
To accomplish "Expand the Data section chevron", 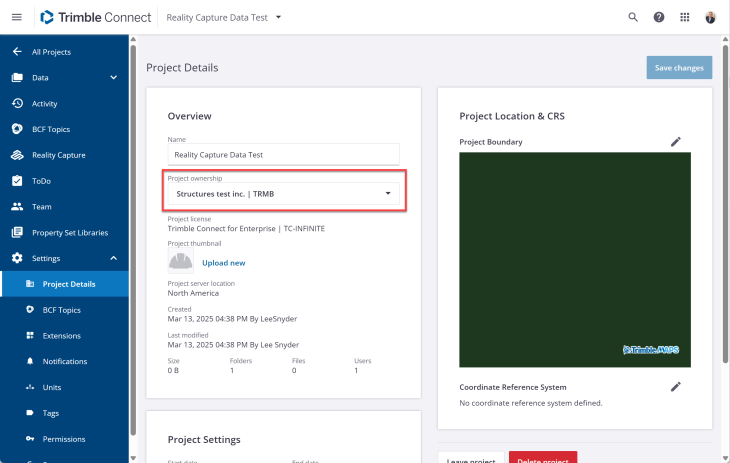I will [x=114, y=78].
